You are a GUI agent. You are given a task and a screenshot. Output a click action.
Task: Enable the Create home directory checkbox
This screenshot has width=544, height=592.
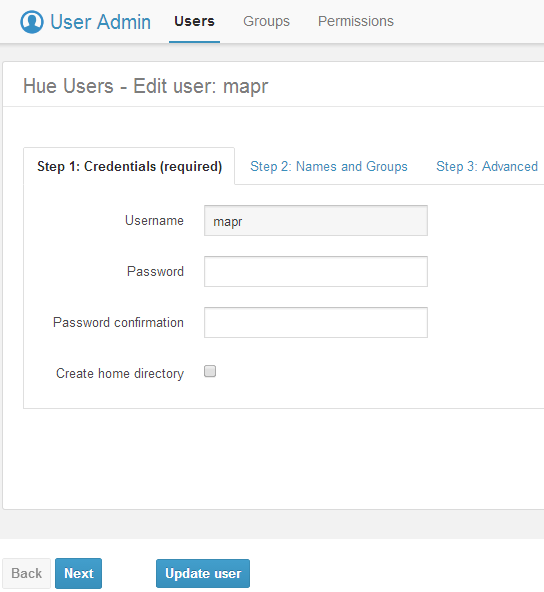click(x=210, y=371)
